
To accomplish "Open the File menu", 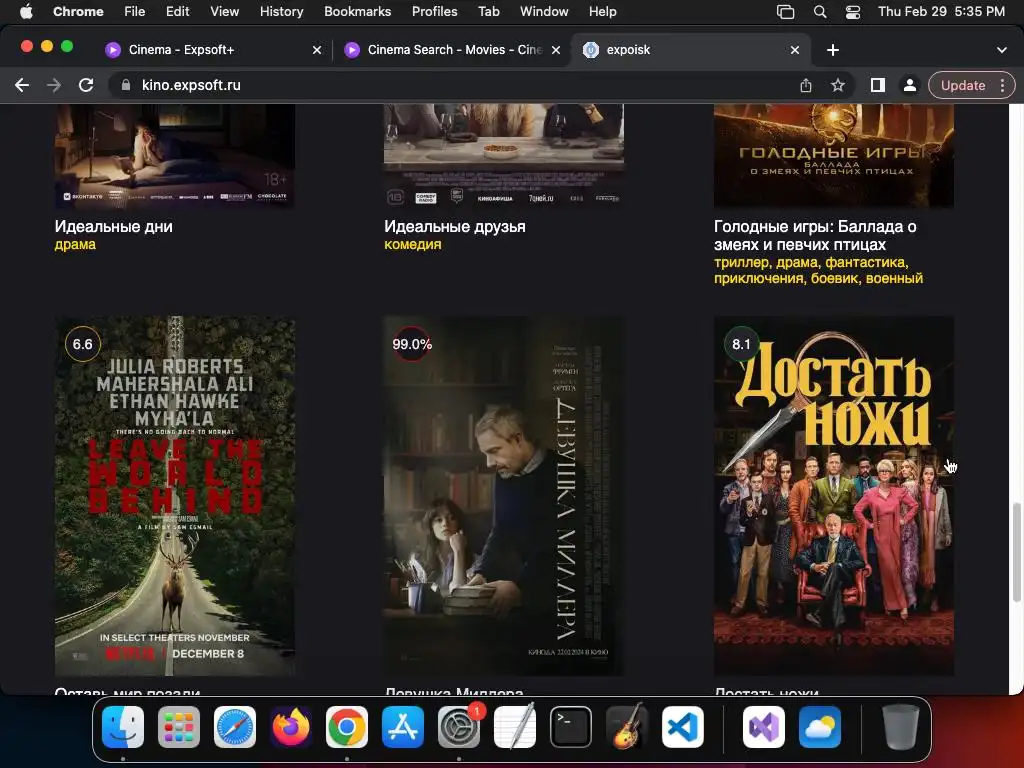I will tap(135, 12).
